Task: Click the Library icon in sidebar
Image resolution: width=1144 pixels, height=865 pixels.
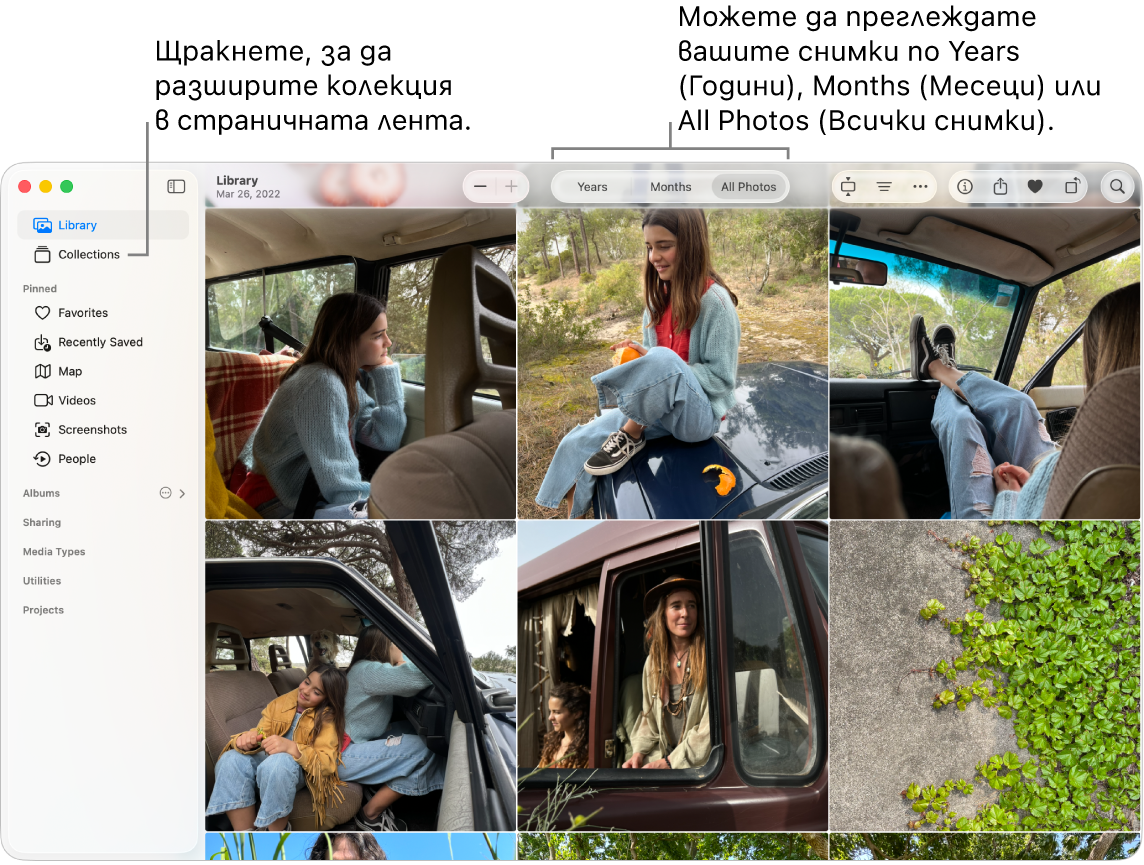Action: (x=42, y=225)
